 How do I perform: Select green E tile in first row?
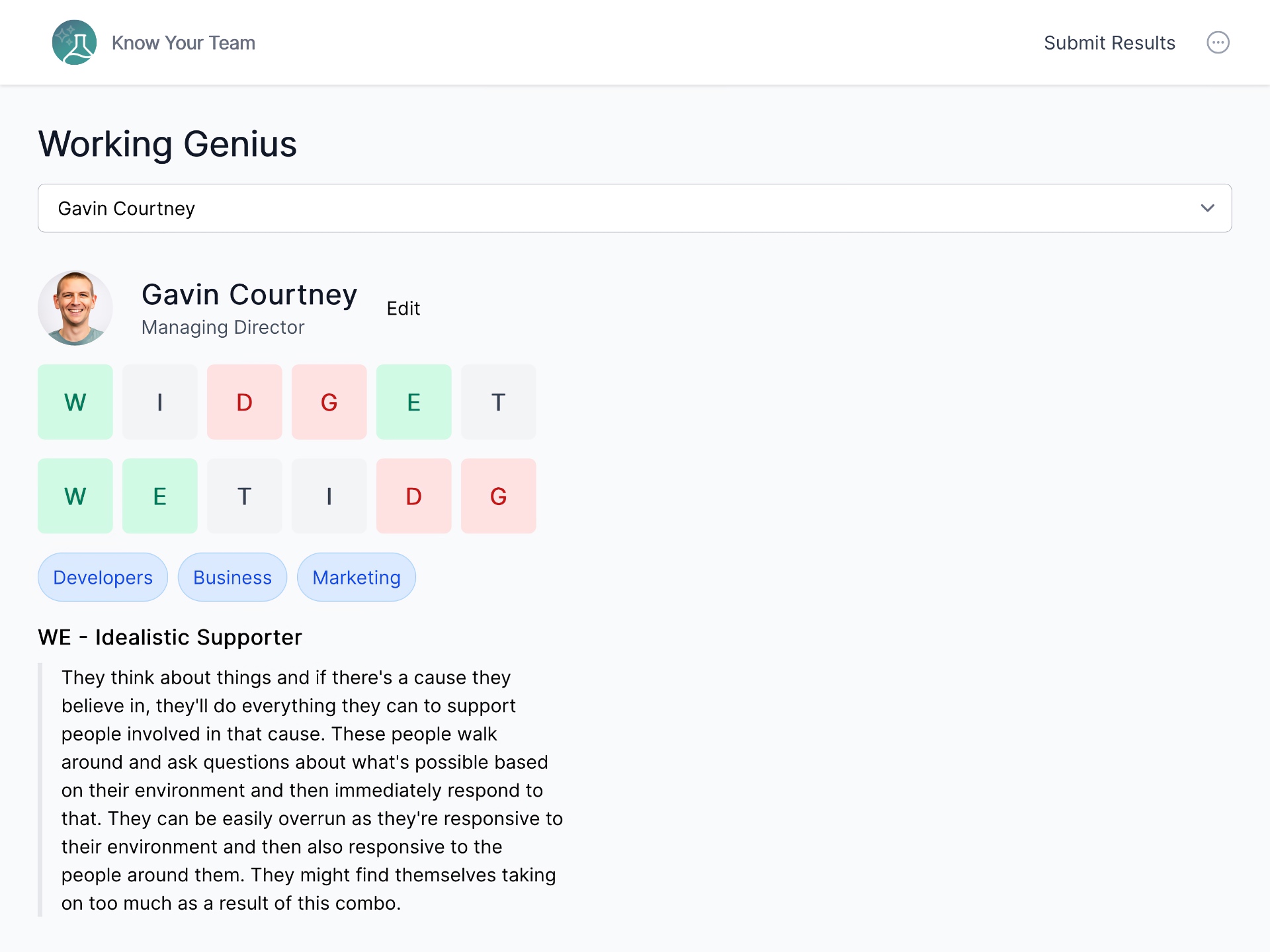[413, 402]
